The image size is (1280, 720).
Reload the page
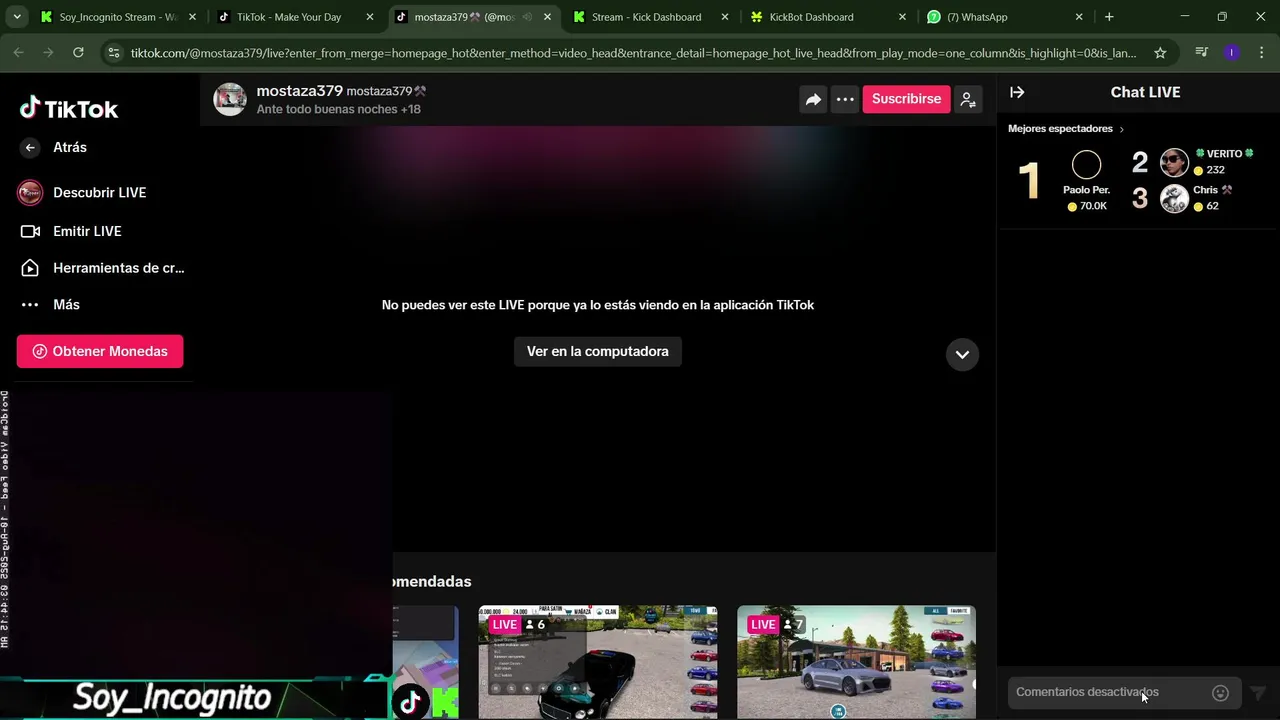point(78,53)
